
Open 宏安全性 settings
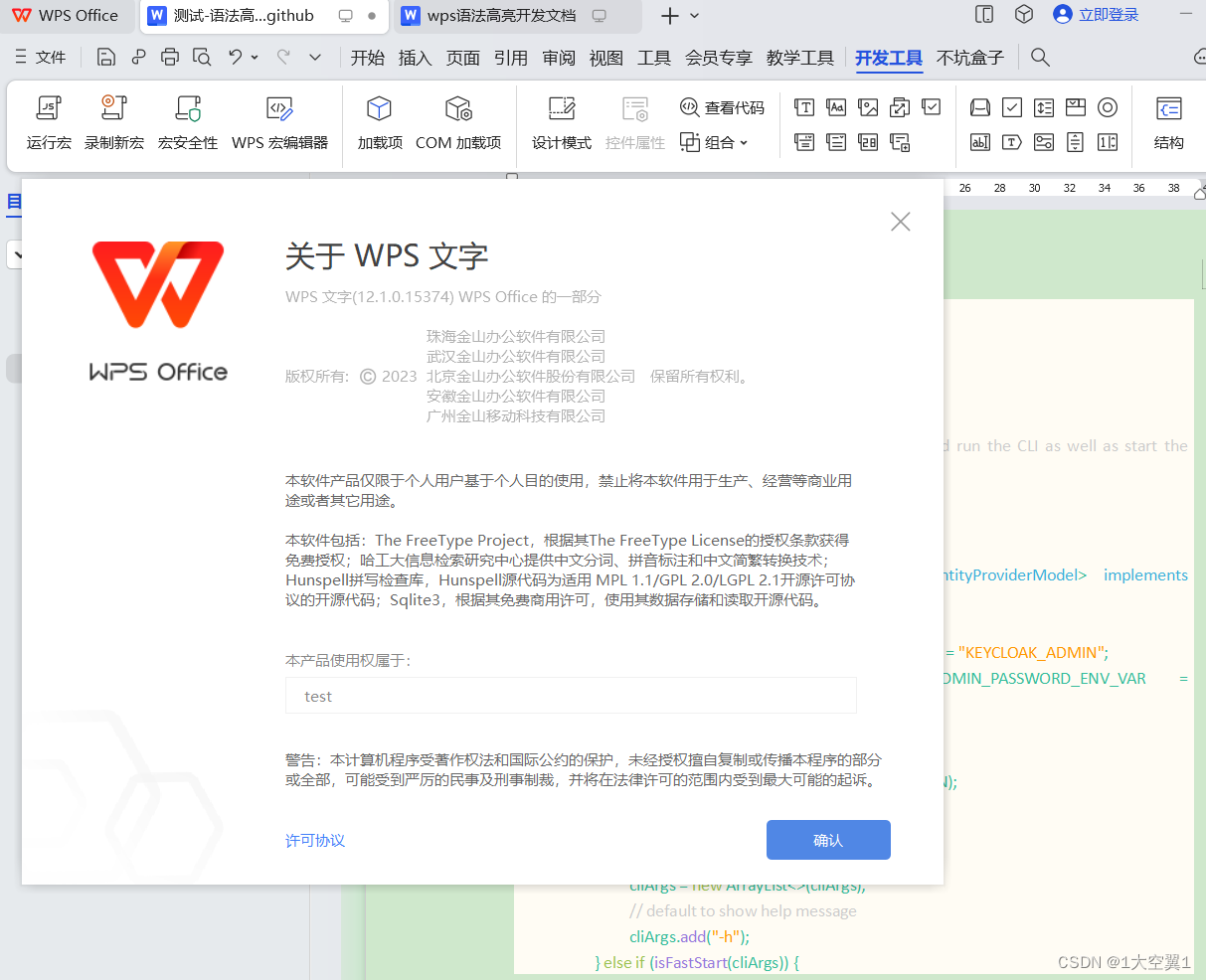188,122
